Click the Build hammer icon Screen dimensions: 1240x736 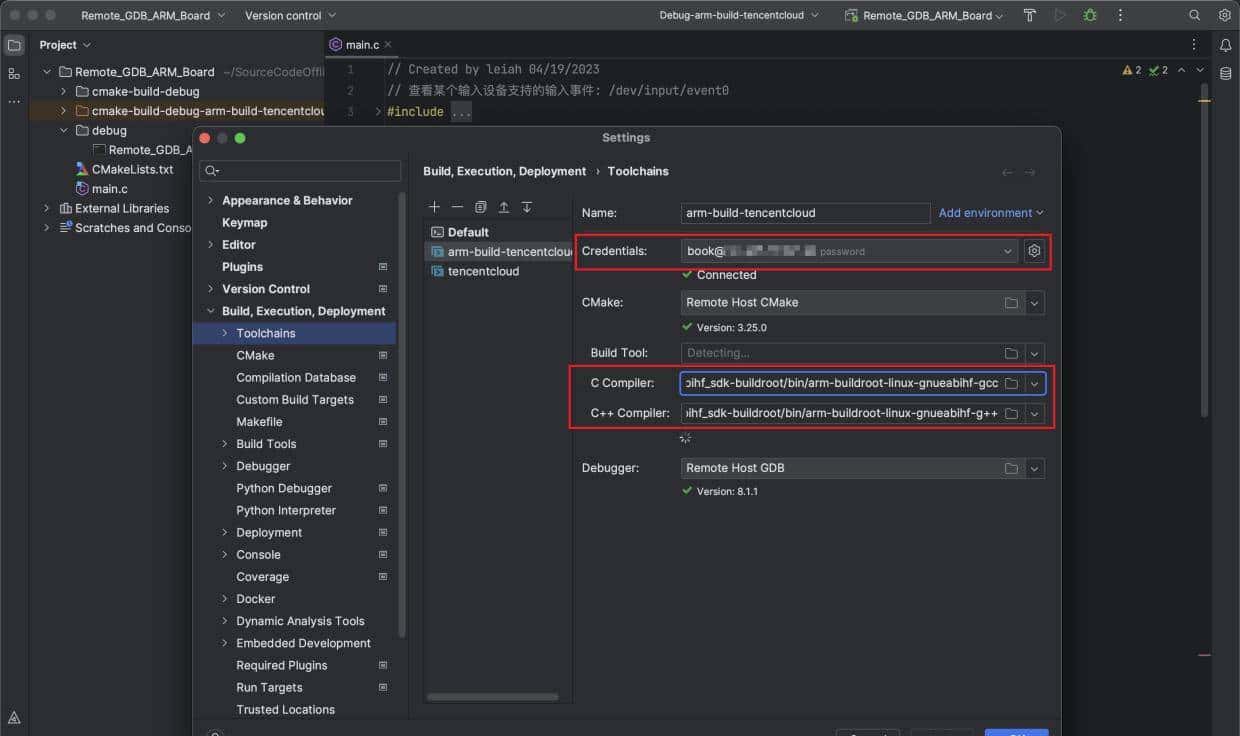pos(1030,15)
